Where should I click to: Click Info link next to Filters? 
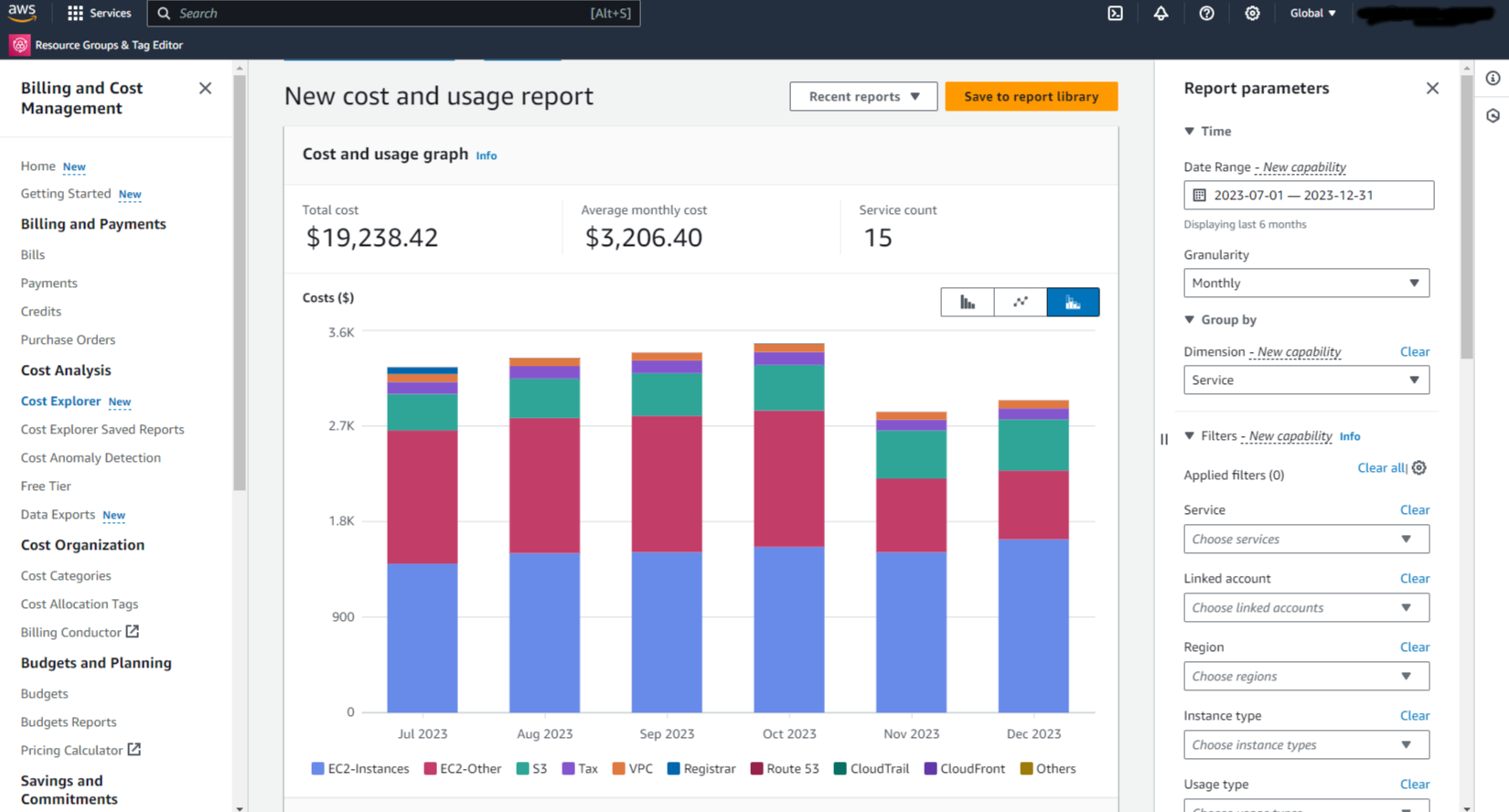point(1349,436)
